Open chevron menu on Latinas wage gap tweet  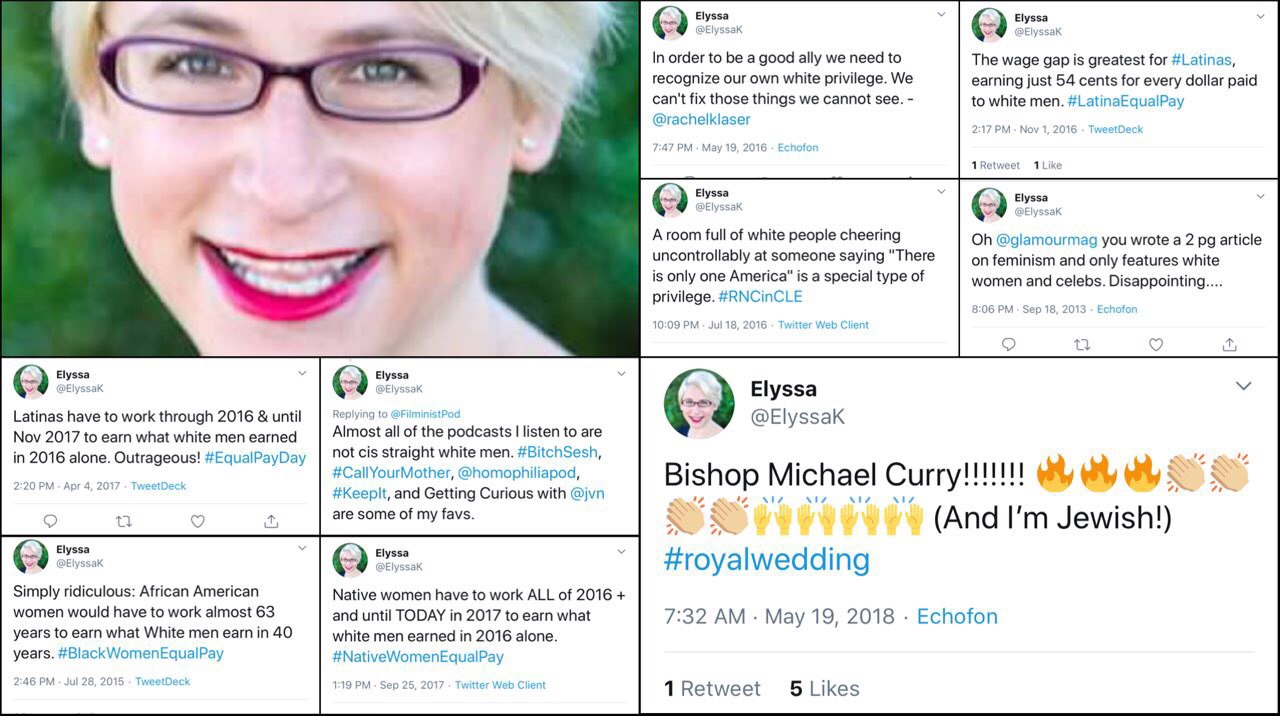pos(1260,14)
